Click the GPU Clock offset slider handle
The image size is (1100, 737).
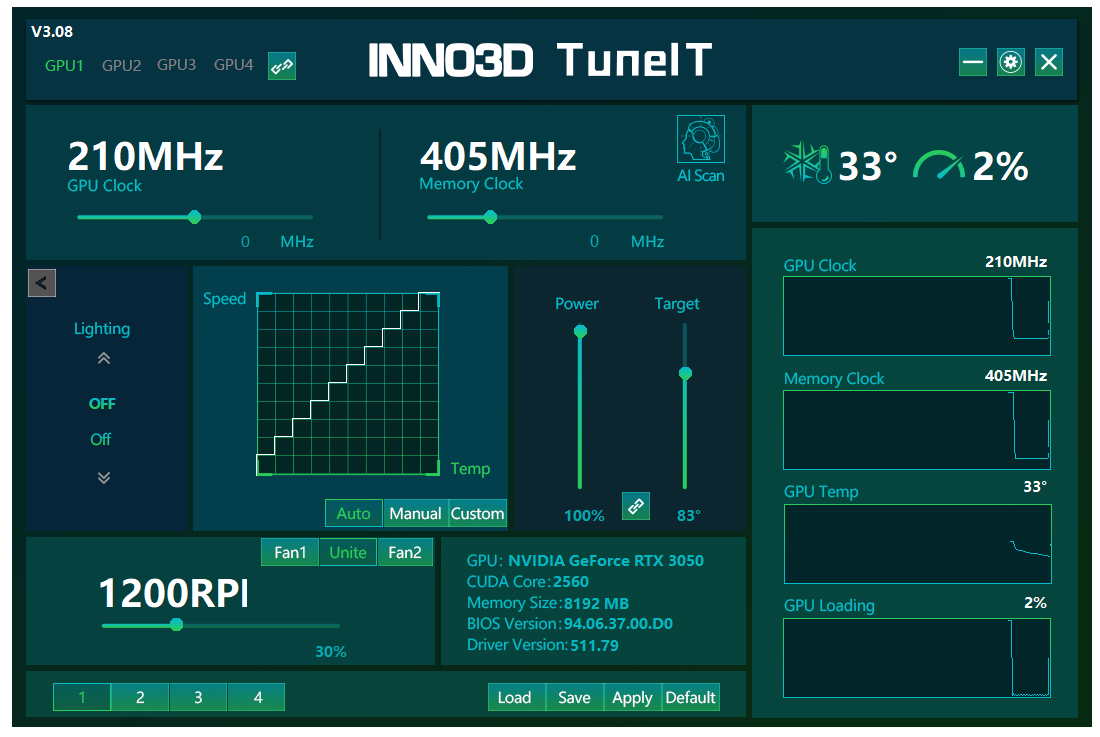(x=195, y=217)
